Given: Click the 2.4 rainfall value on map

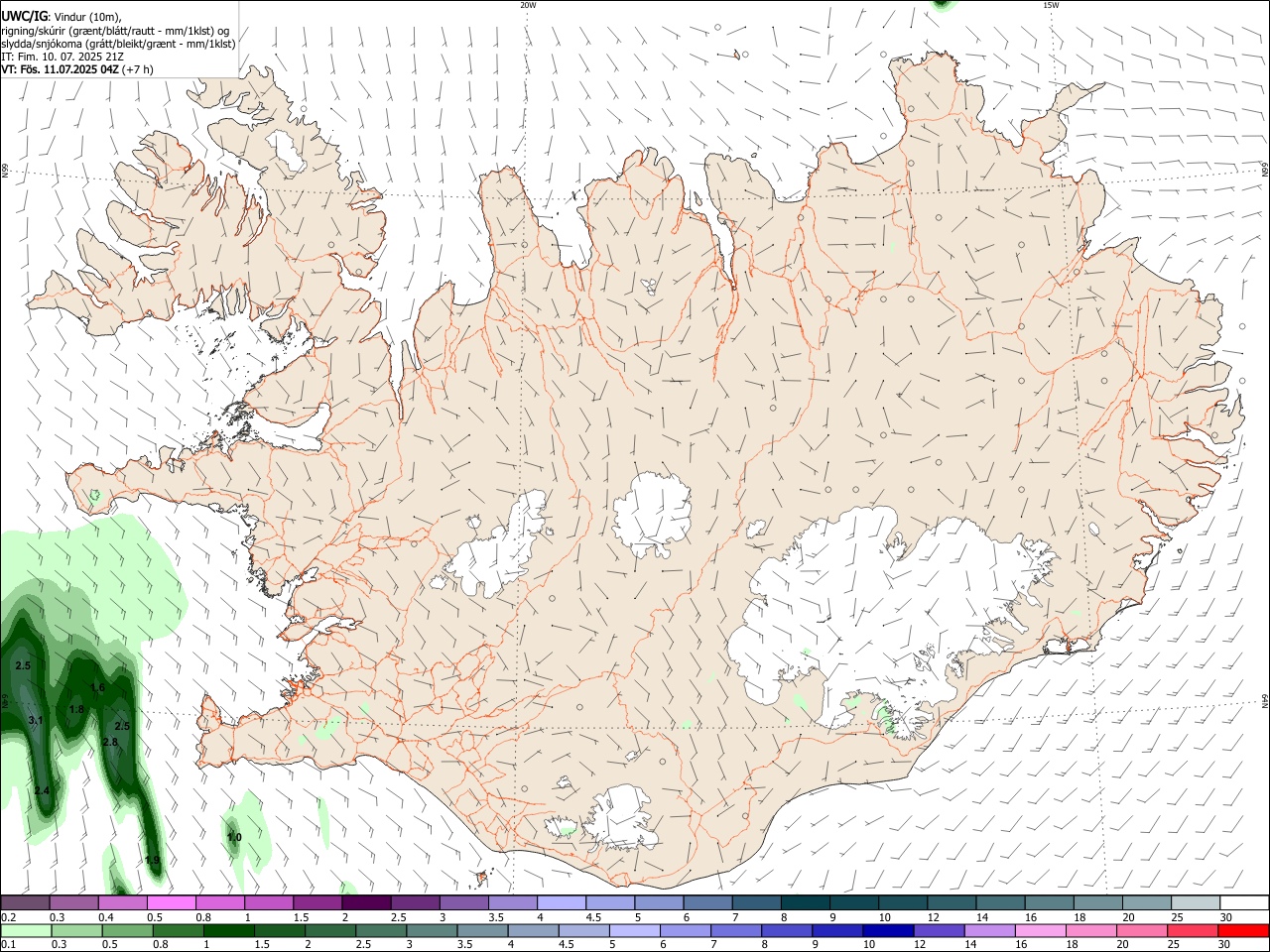Looking at the screenshot, I should tap(42, 790).
